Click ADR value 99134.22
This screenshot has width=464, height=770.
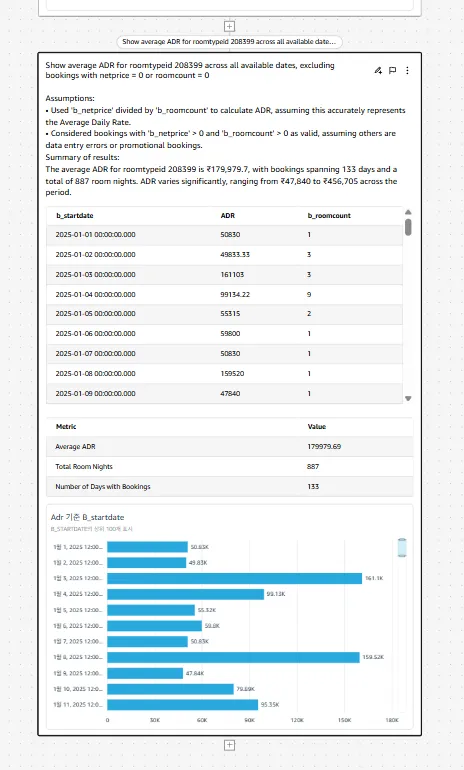(235, 295)
